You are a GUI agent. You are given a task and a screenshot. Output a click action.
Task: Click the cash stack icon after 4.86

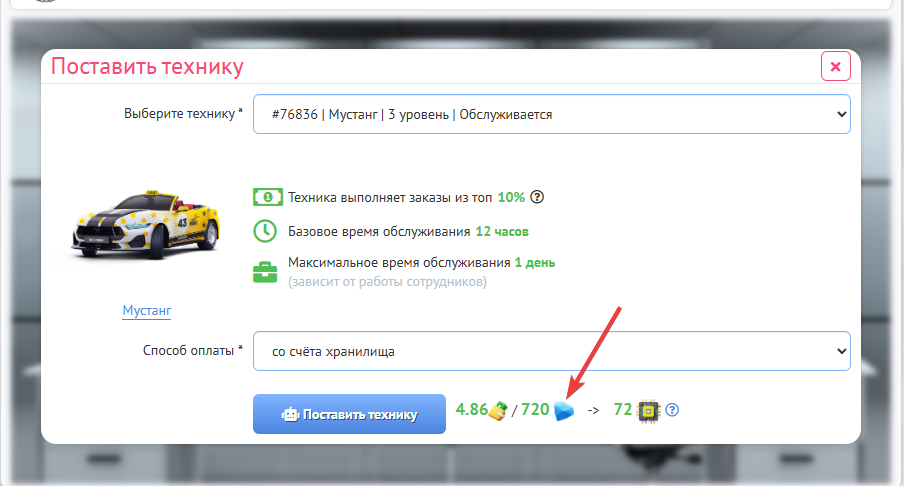coord(498,410)
